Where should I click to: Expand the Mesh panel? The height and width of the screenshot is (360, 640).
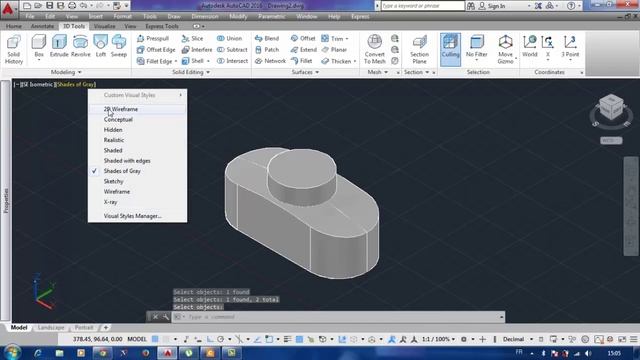tap(378, 72)
